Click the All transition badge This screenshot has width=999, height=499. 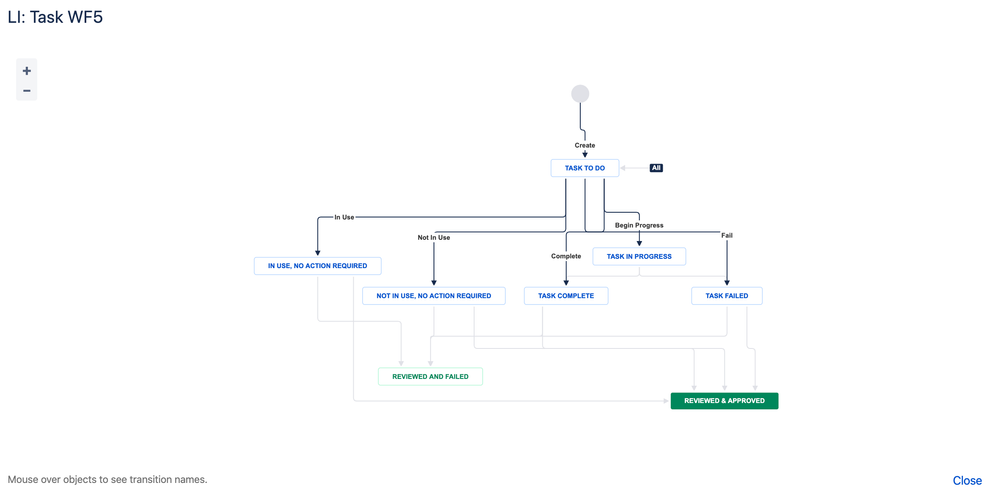coord(657,168)
